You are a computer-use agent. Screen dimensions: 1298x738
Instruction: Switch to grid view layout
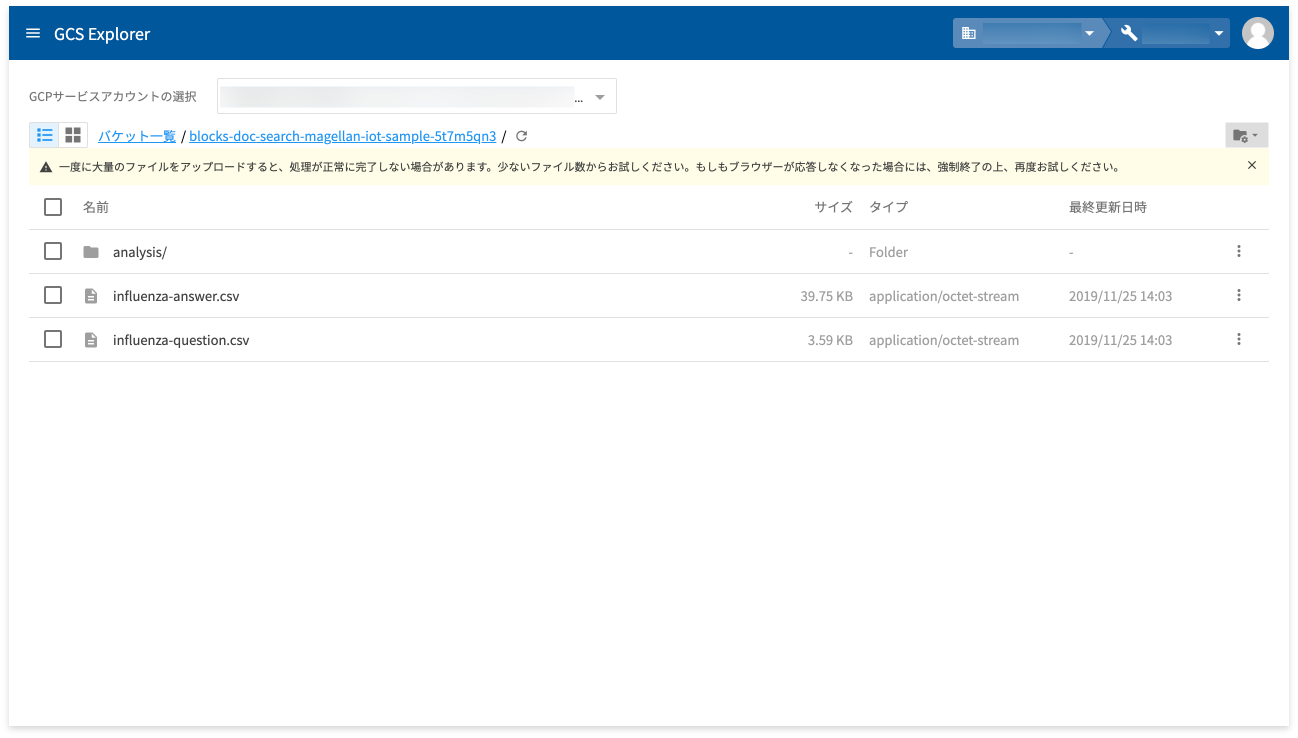73,135
